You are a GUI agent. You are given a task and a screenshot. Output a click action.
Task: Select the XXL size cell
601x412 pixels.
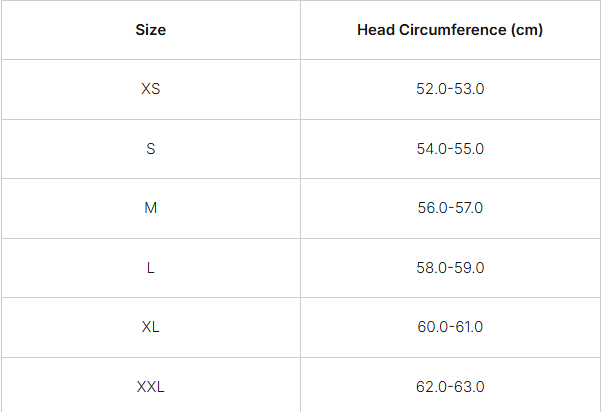pos(150,386)
